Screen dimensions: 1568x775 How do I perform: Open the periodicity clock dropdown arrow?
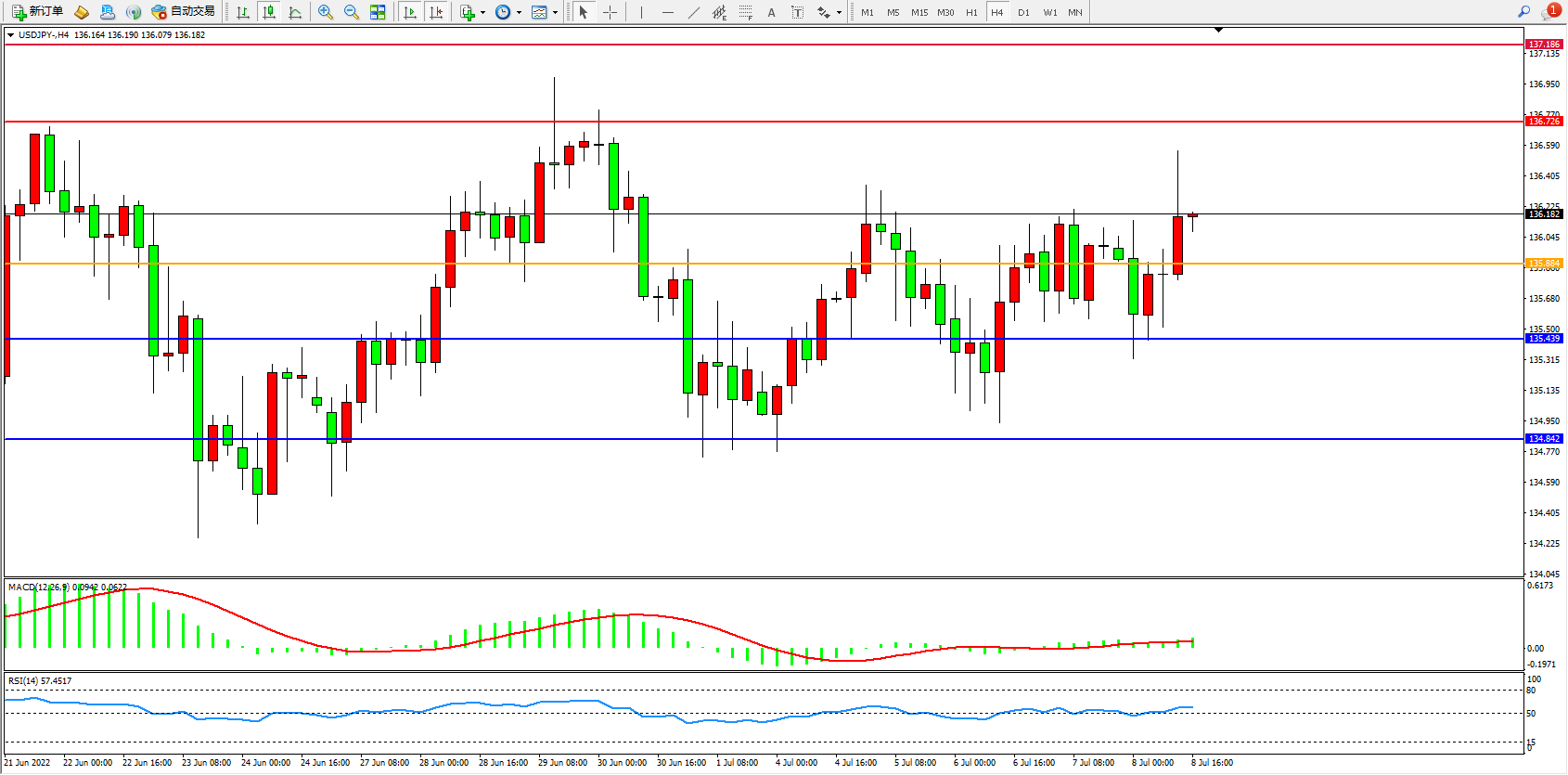click(x=519, y=13)
